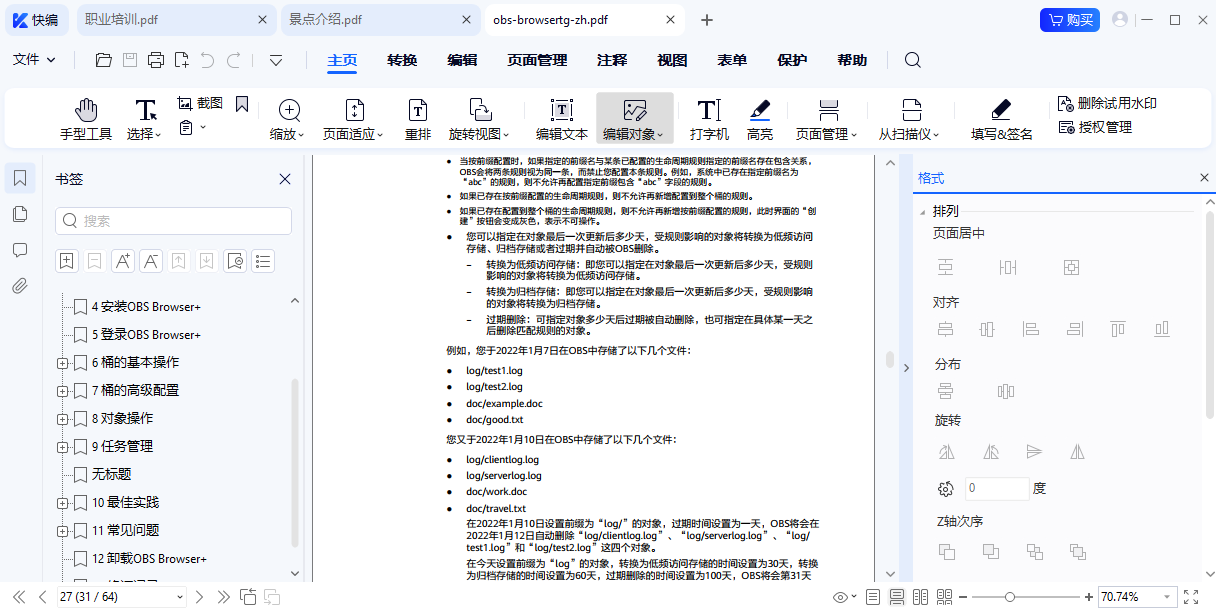Image resolution: width=1216 pixels, height=608 pixels.
Task: Click the zoom slider handle
Action: [1010, 597]
